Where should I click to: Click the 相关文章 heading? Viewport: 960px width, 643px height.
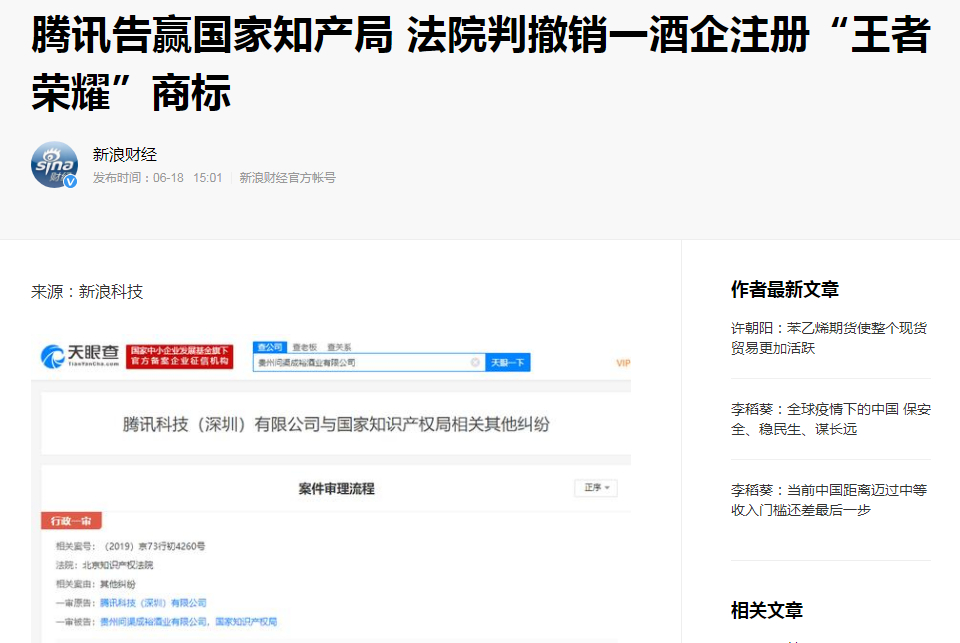pos(767,610)
